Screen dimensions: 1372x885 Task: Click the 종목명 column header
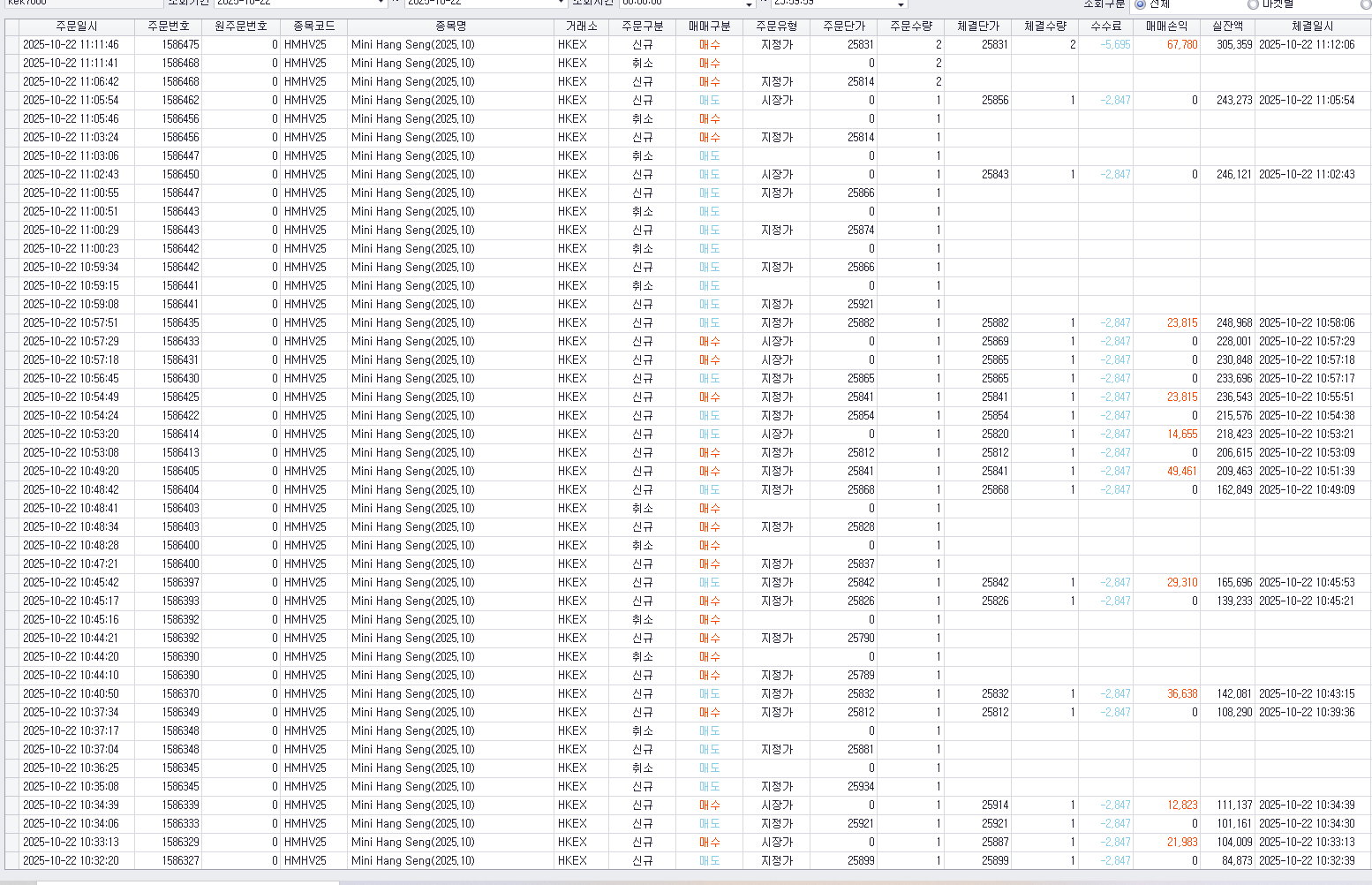(x=450, y=26)
